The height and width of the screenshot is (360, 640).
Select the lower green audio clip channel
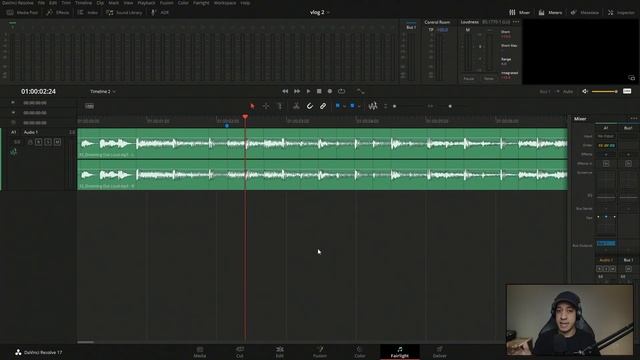click(x=322, y=175)
